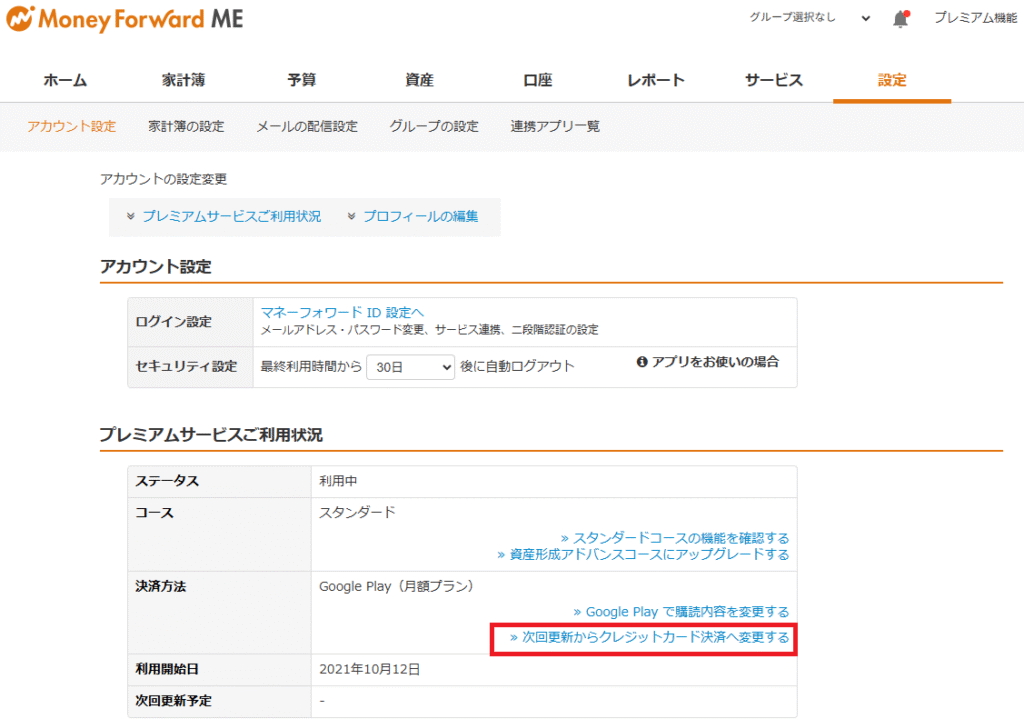Switch to the レポート tab

coord(656,80)
